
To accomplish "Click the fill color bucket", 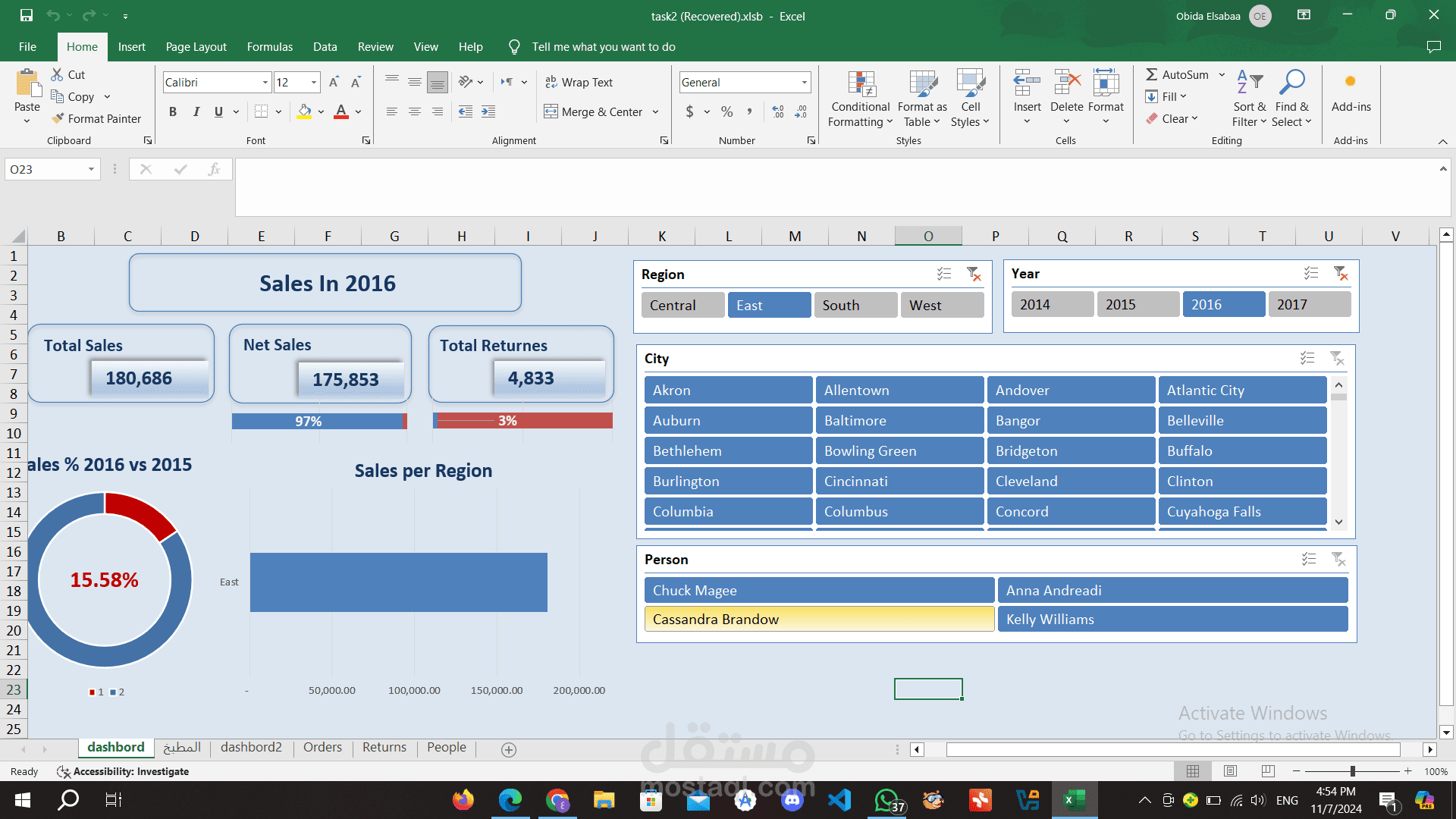I will click(x=304, y=111).
